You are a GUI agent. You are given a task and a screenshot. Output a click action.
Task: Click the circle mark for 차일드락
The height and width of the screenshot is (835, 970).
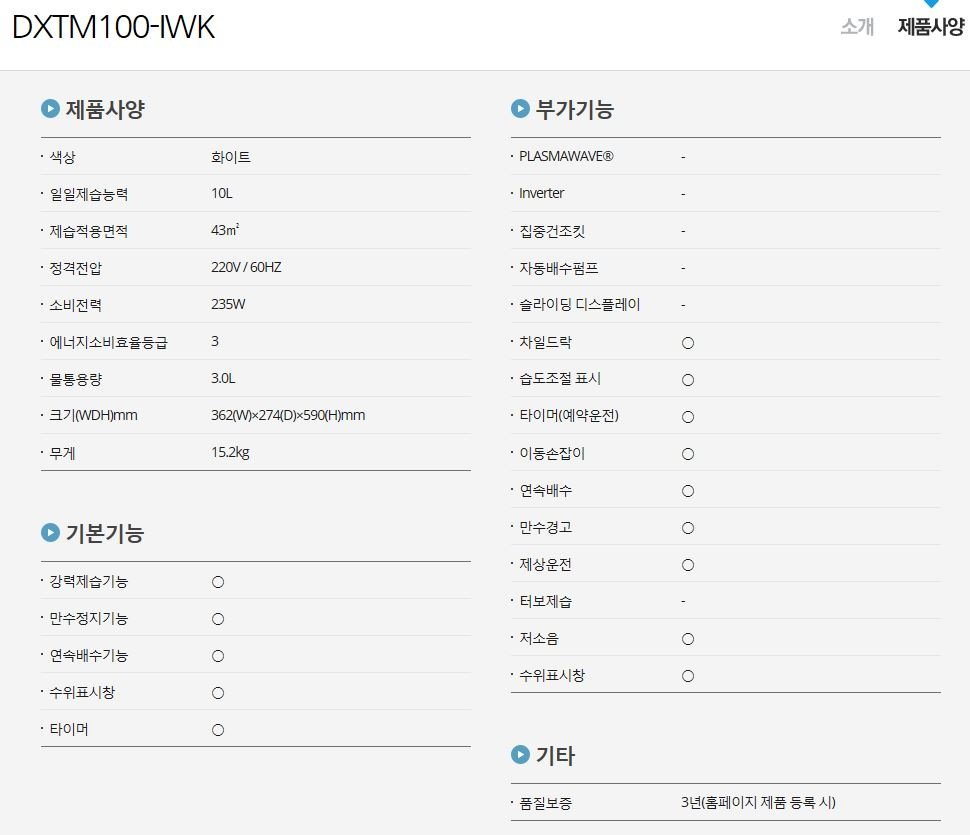coord(688,343)
